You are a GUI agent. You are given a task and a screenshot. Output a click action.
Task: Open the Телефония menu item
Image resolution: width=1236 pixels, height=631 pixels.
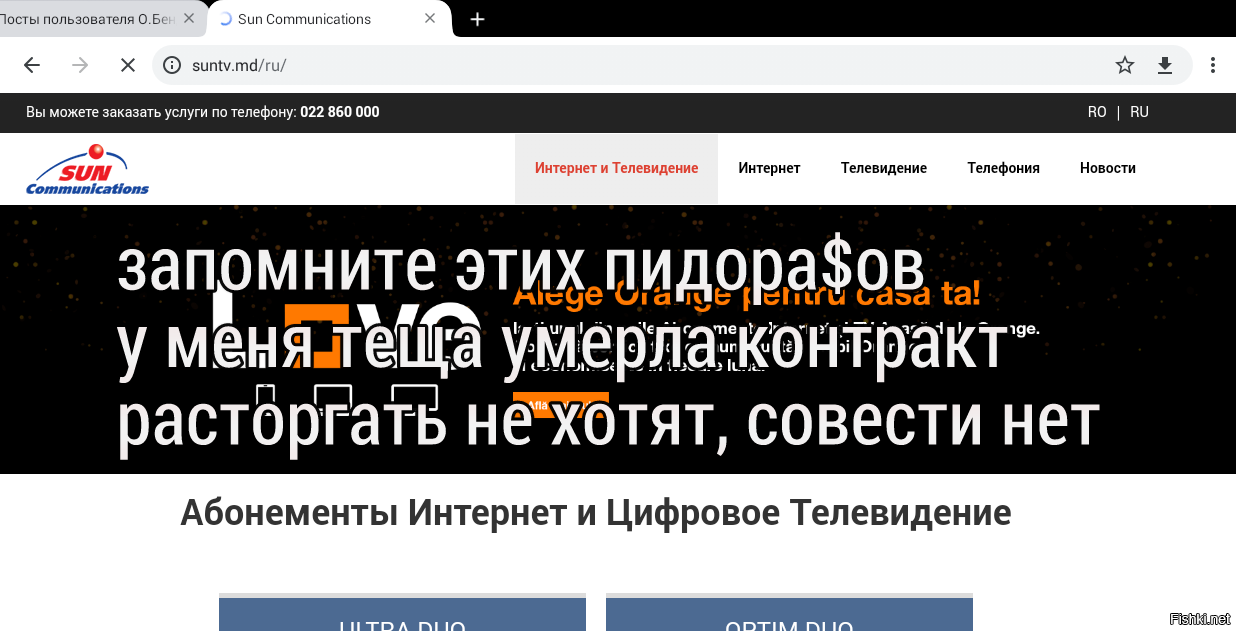pyautogui.click(x=1003, y=168)
